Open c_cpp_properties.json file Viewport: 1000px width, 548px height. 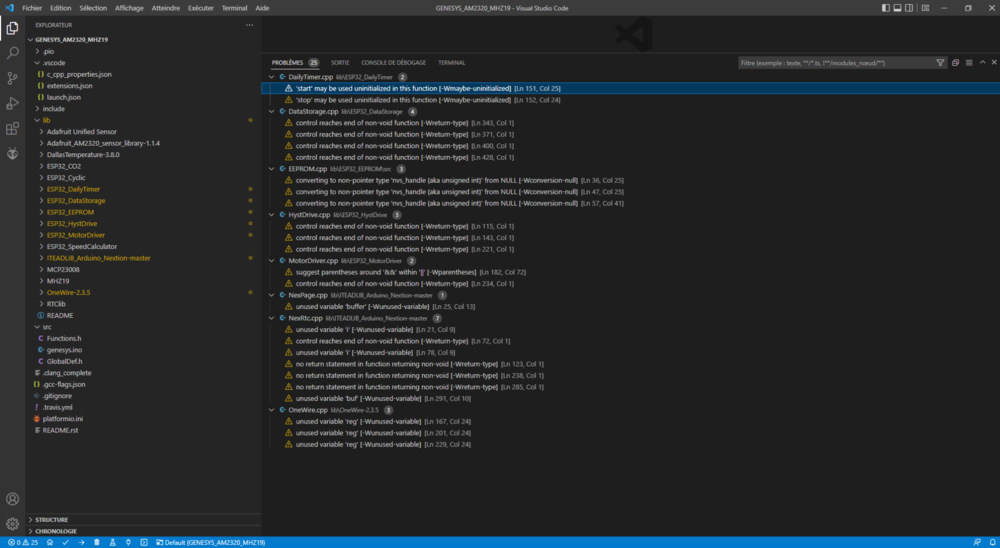(x=78, y=74)
